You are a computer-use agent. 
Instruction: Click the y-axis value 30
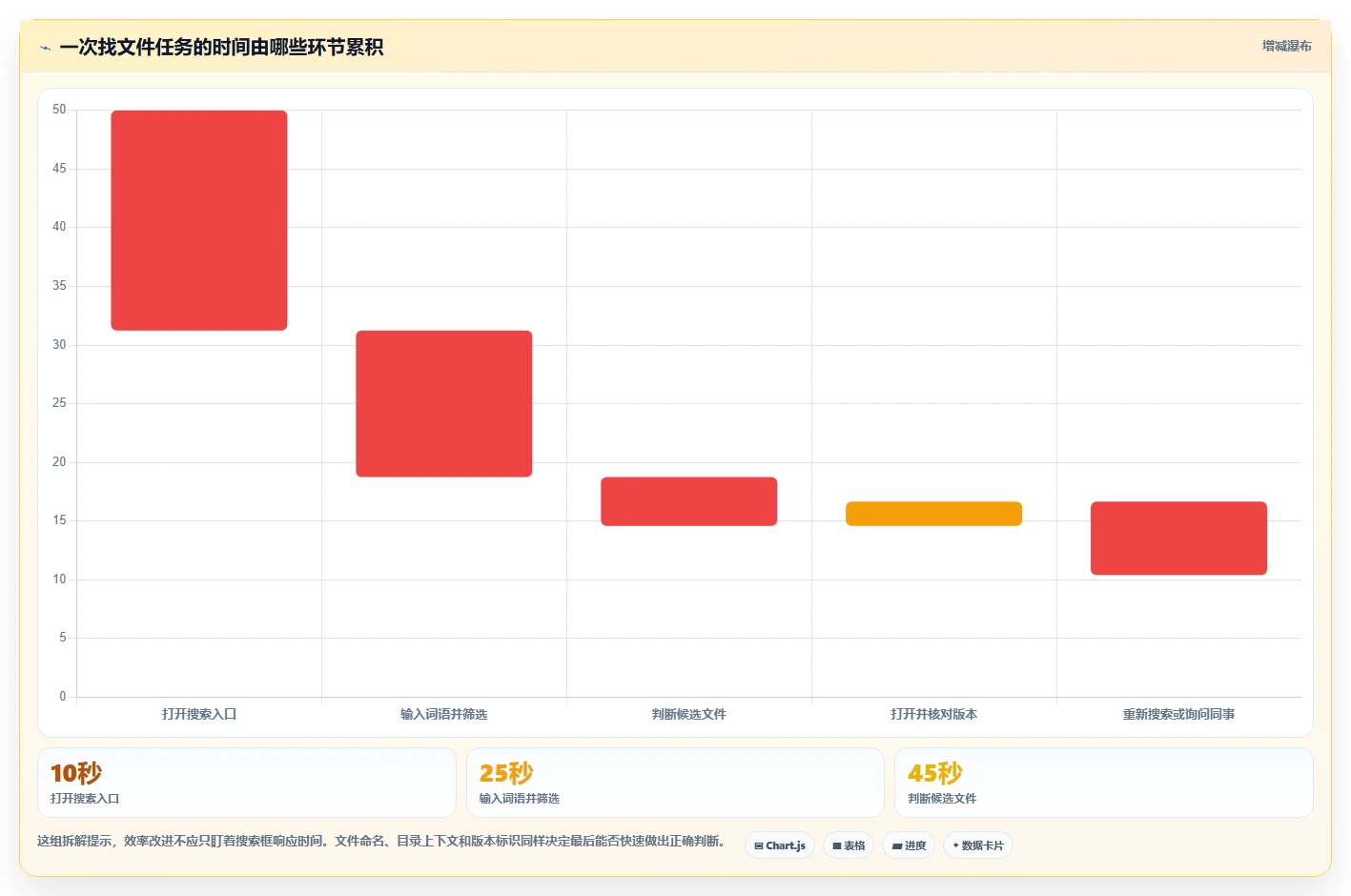click(59, 345)
